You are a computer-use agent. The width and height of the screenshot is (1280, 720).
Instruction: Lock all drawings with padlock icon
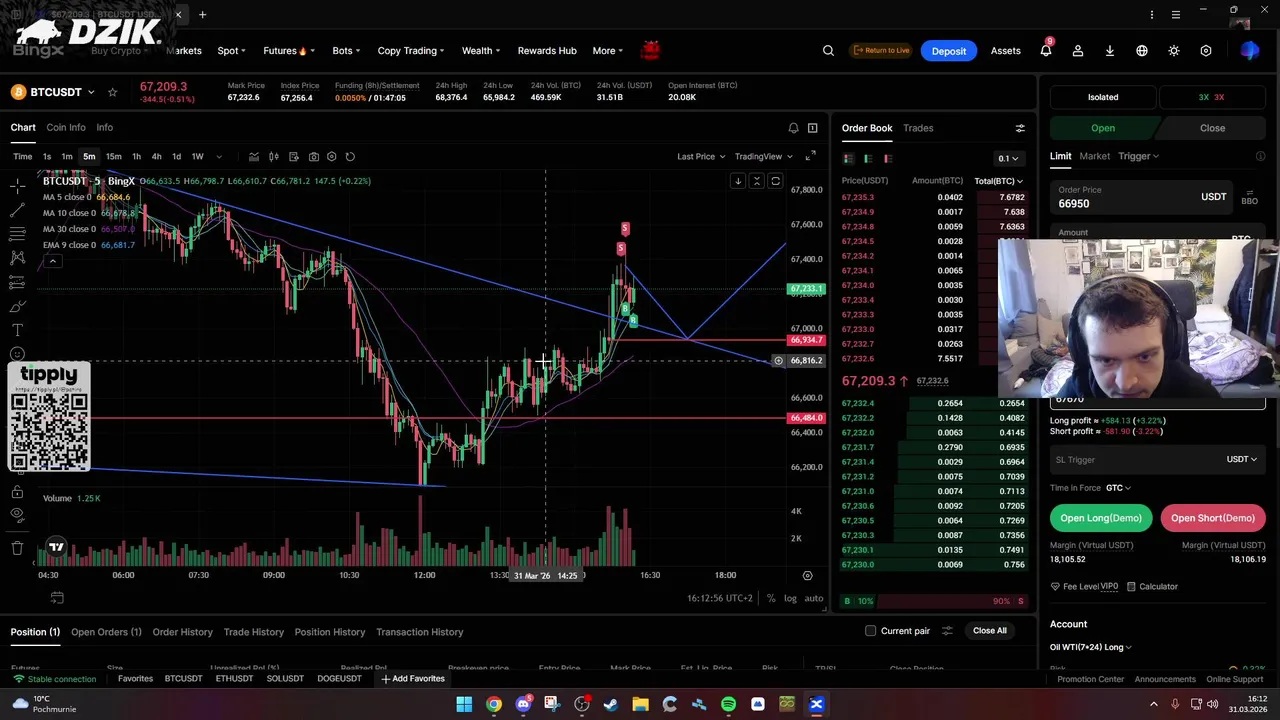coord(17,492)
